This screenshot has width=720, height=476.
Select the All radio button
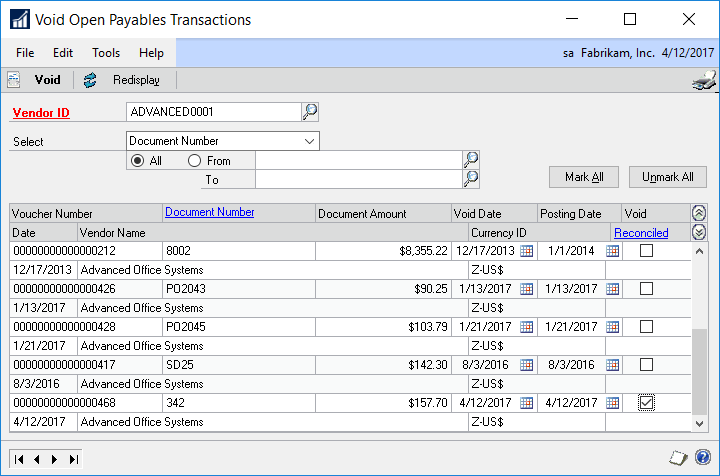click(x=137, y=161)
